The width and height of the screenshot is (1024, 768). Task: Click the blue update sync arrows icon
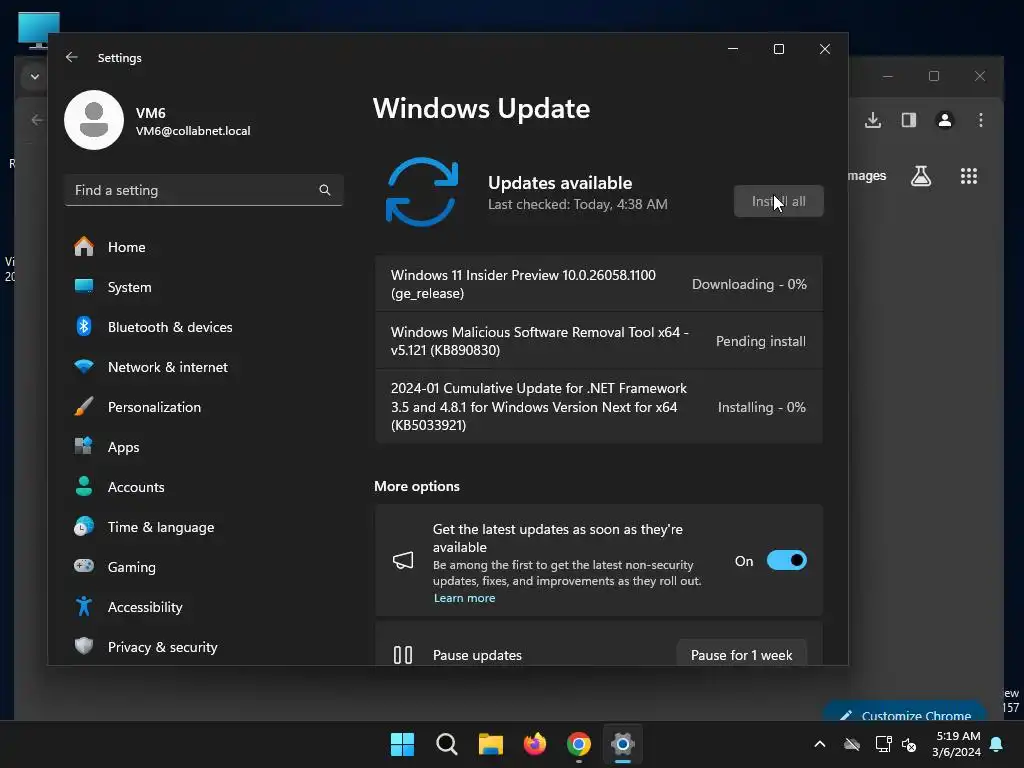(x=422, y=192)
